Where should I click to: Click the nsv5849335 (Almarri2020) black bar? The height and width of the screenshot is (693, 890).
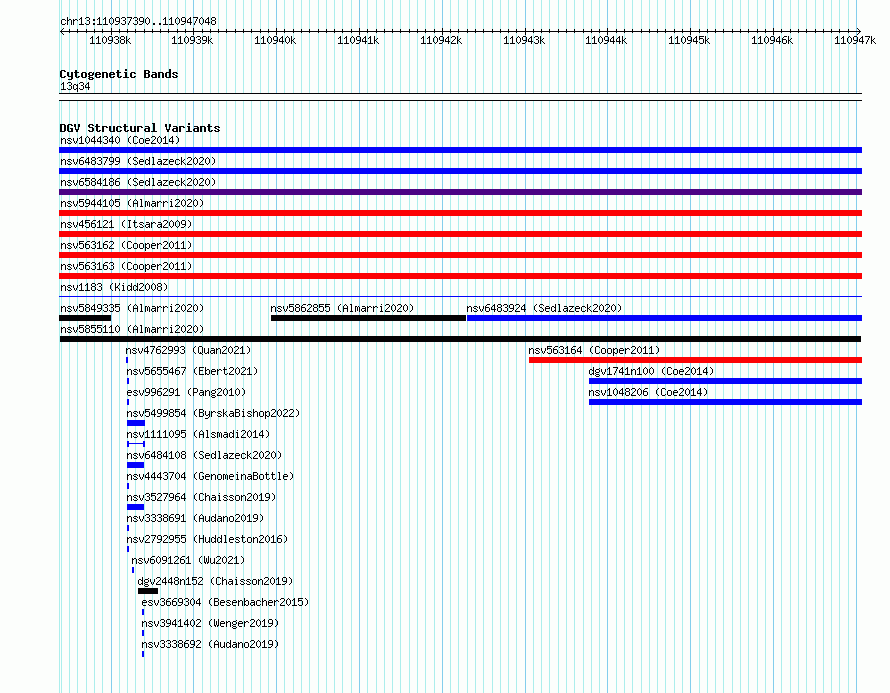85,318
